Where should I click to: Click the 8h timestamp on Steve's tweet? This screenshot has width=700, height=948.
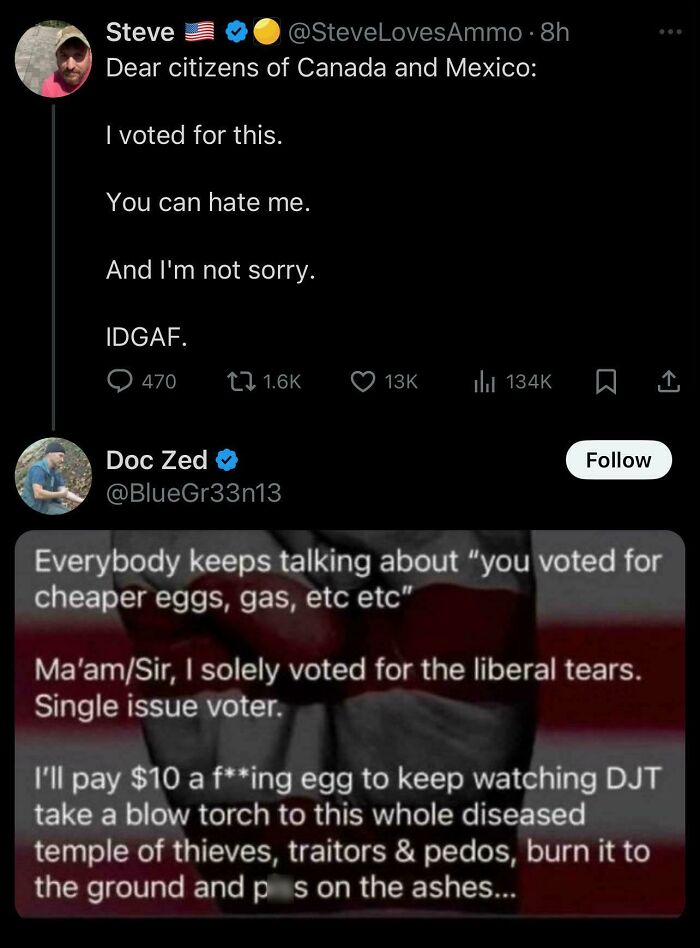point(553,32)
